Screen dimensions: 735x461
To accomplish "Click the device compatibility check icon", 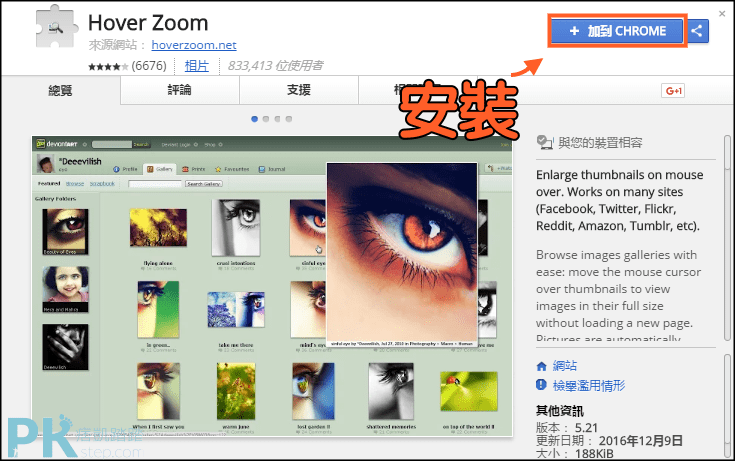I will point(544,143).
